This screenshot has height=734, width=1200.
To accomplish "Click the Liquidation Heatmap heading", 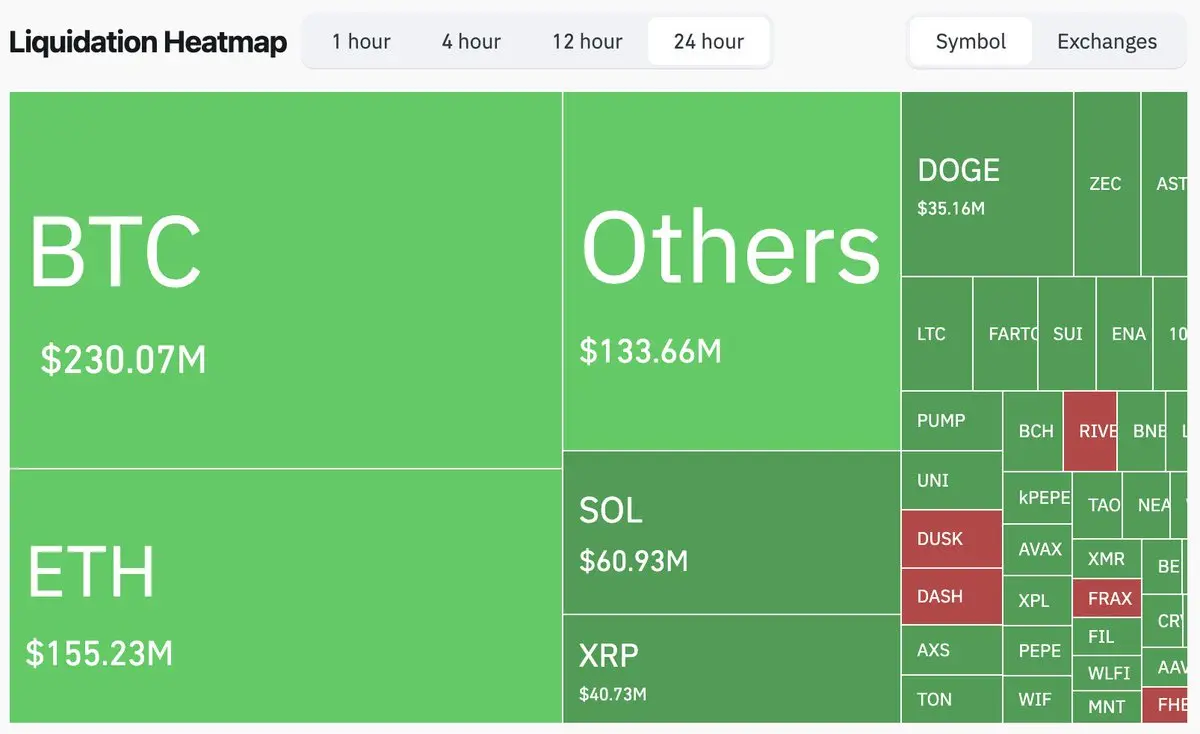I will [148, 42].
